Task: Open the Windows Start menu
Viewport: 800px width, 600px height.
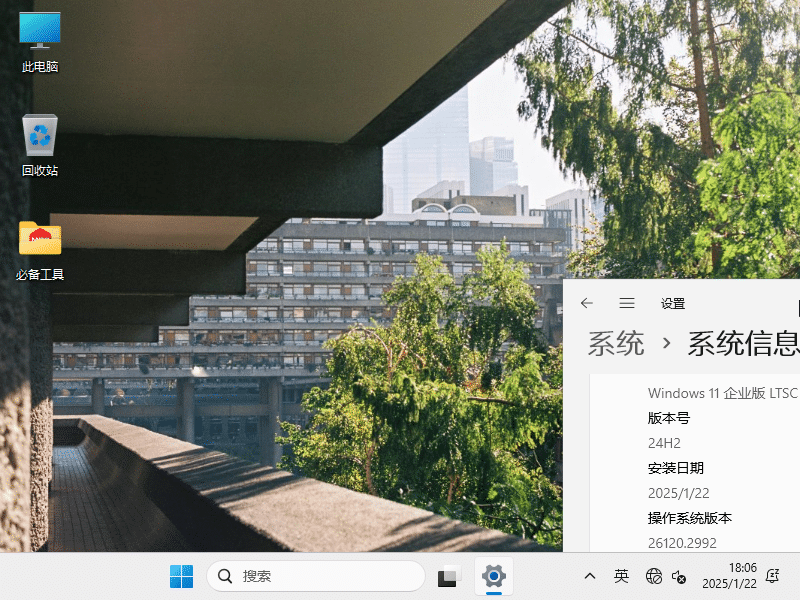Action: coord(181,577)
